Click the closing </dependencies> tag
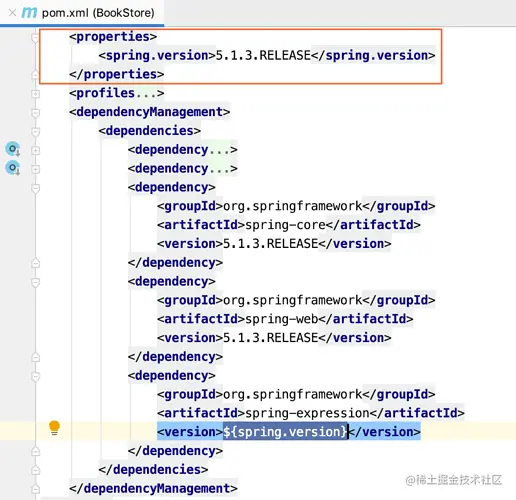 pyautogui.click(x=153, y=469)
